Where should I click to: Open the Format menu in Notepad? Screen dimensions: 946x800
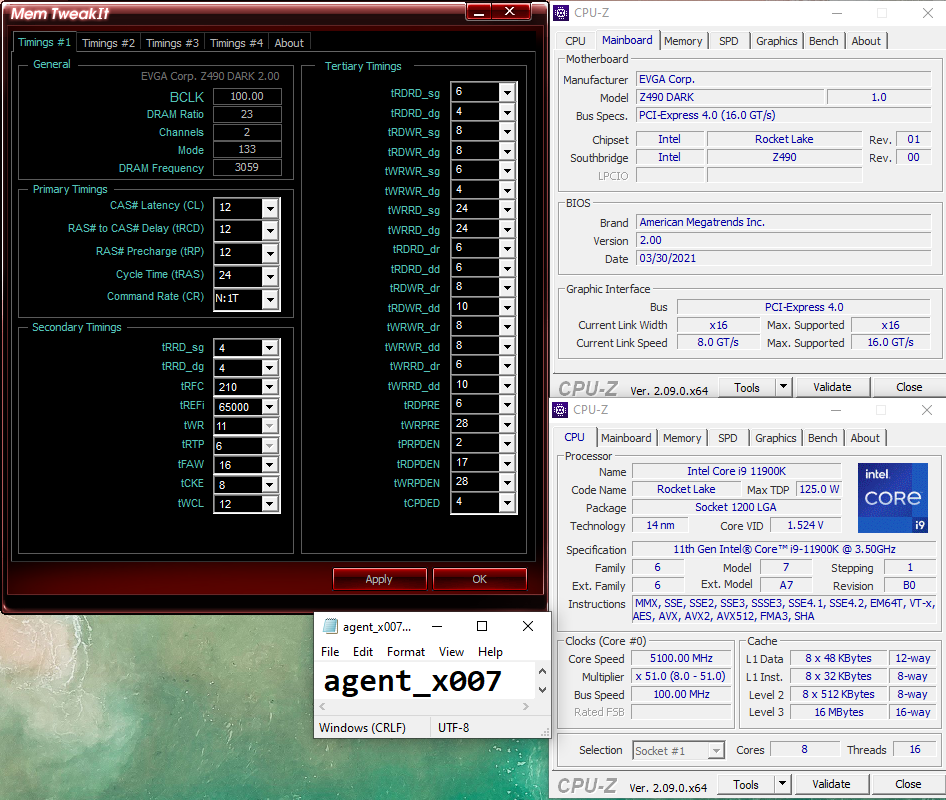[x=406, y=652]
